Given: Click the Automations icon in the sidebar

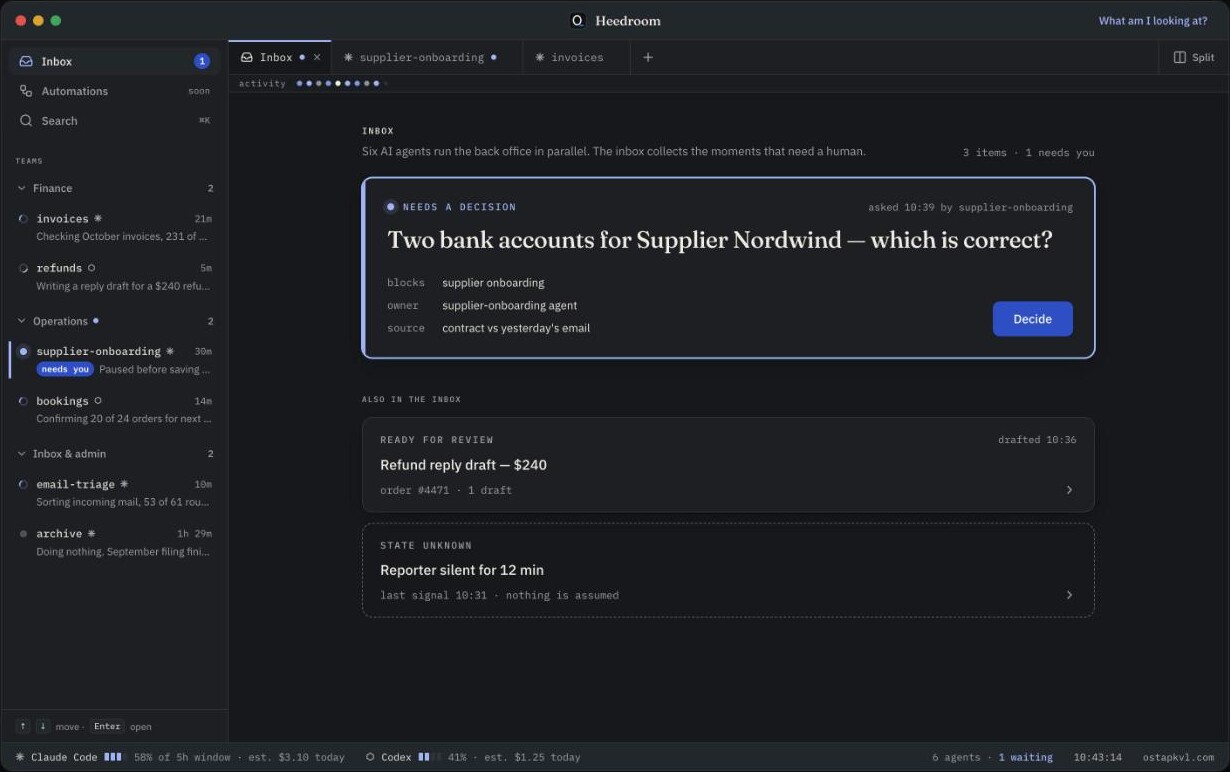Looking at the screenshot, I should (x=26, y=91).
